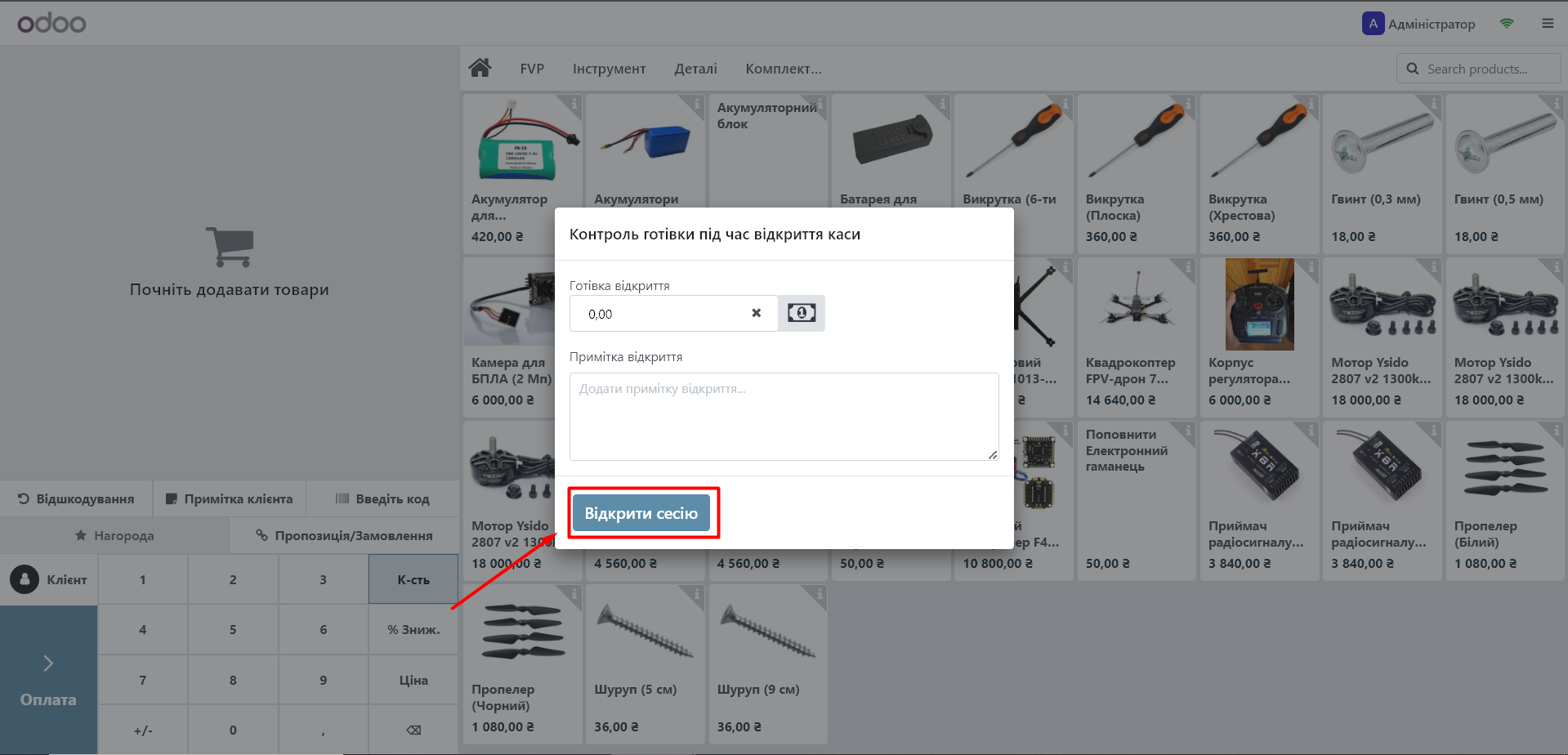Show info for Гвинт (0,3 мм) product
The width and height of the screenshot is (1568, 755).
coord(1432,104)
